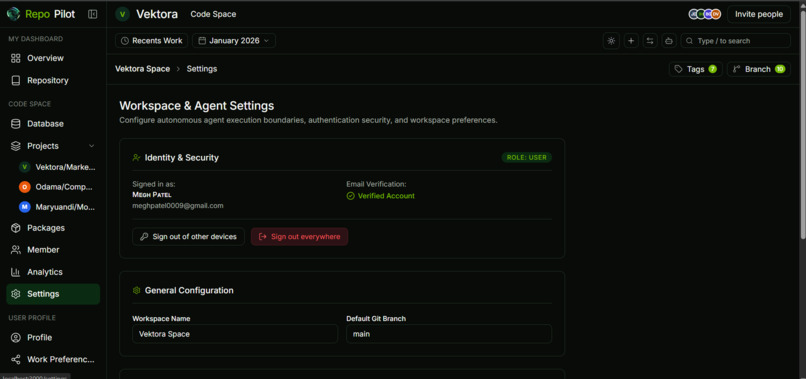Open the January 2026 month dropdown
This screenshot has width=806, height=379.
click(234, 41)
